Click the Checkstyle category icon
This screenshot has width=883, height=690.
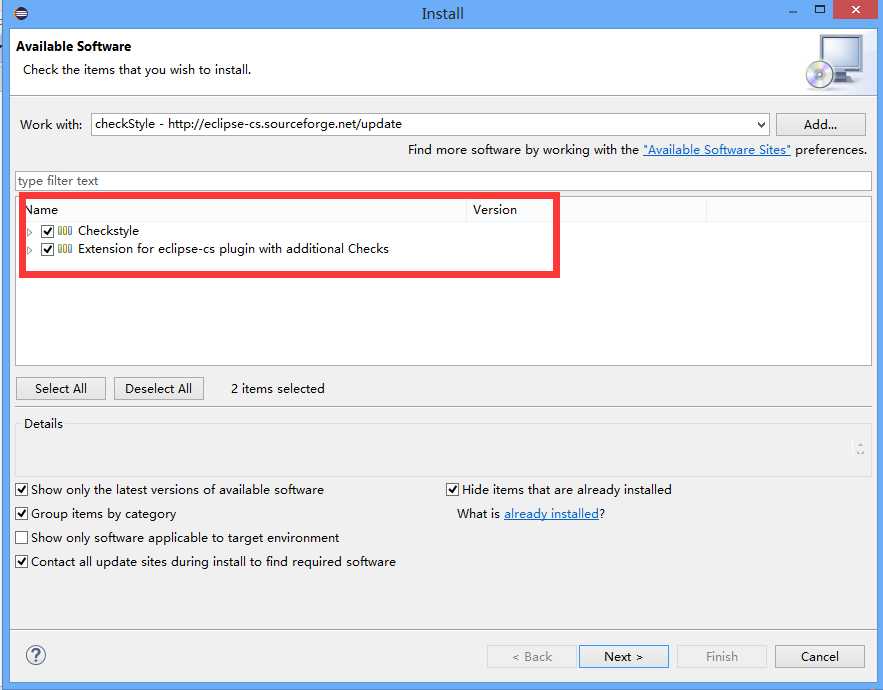point(65,230)
